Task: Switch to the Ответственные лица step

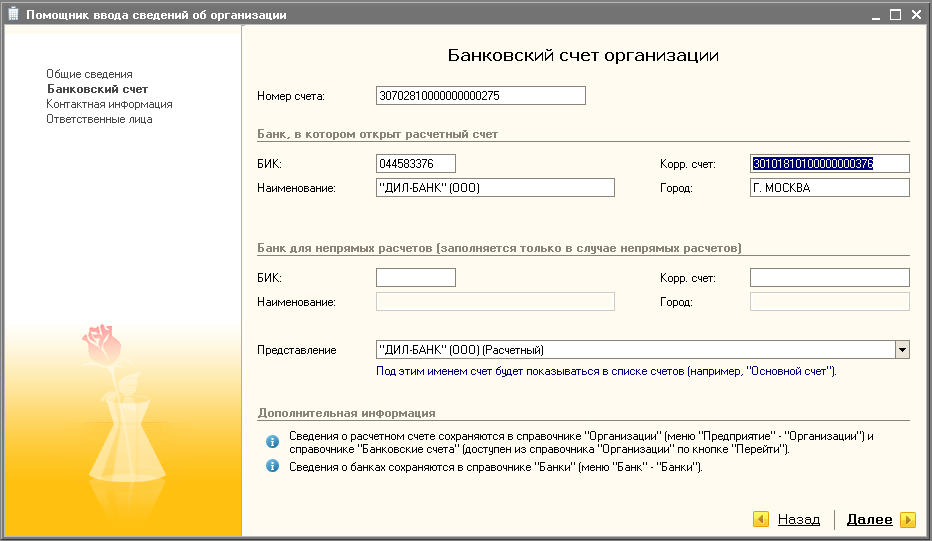Action: point(99,119)
